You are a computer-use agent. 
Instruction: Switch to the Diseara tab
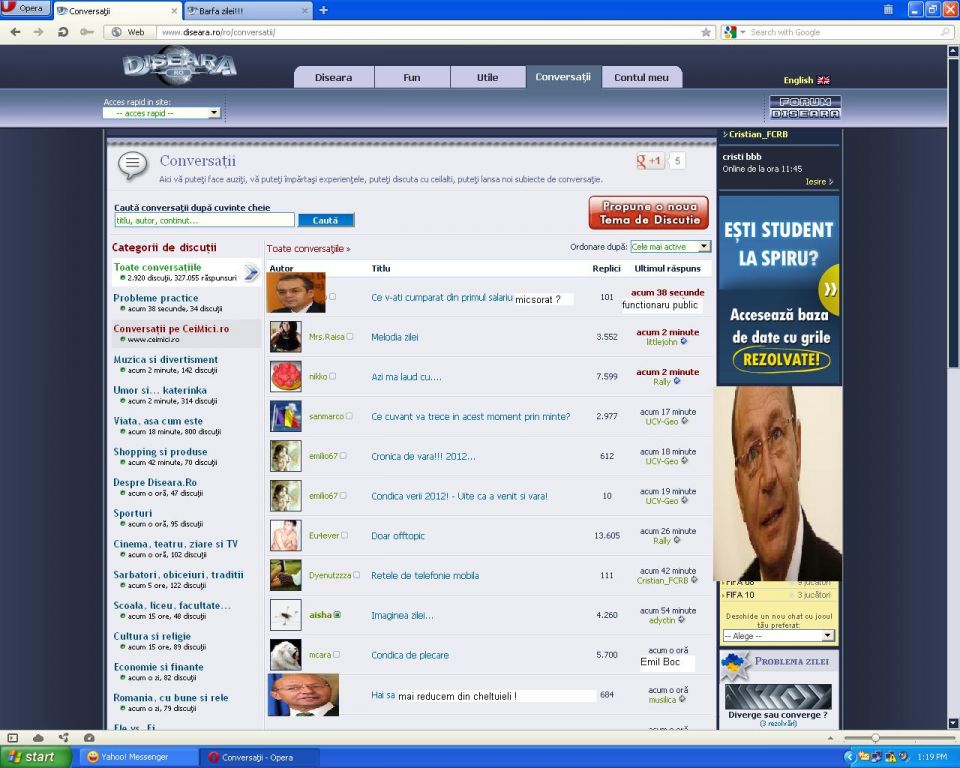pos(334,77)
